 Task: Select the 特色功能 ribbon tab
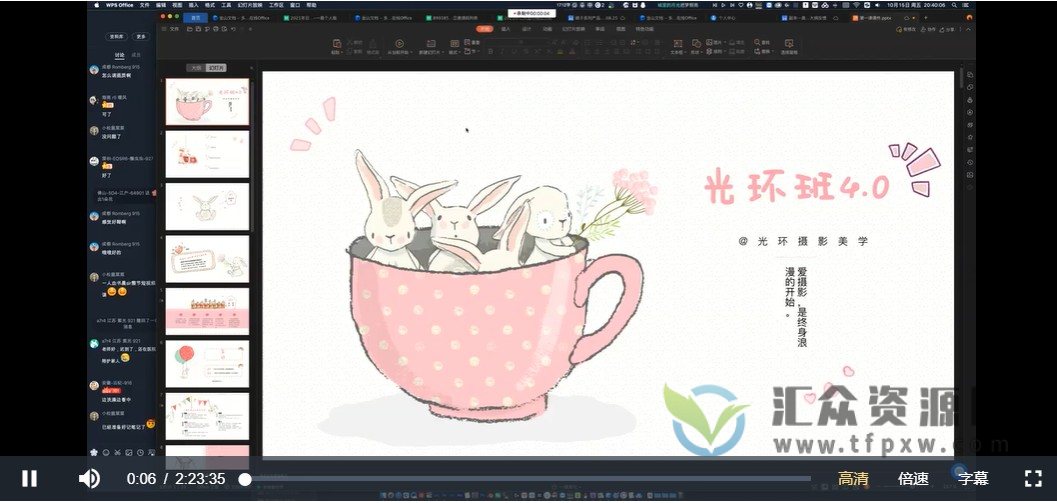[644, 29]
